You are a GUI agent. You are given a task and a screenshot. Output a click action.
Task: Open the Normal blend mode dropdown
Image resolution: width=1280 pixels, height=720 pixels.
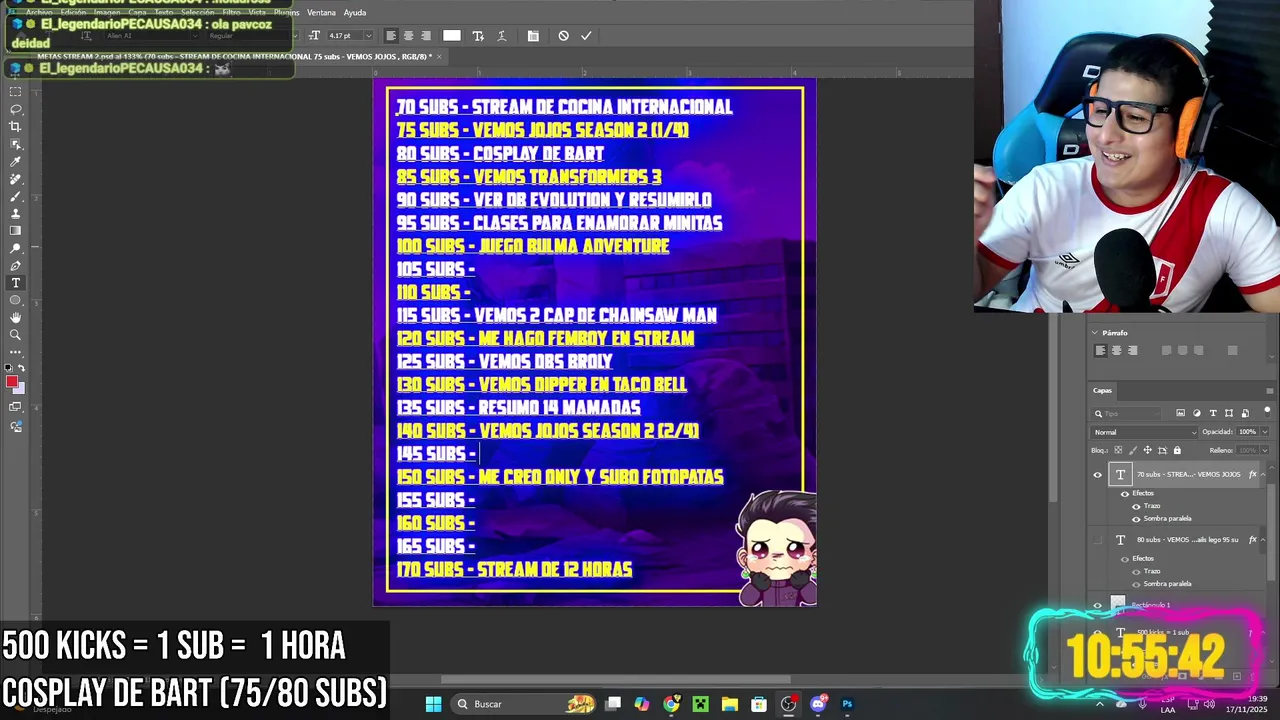(1144, 432)
